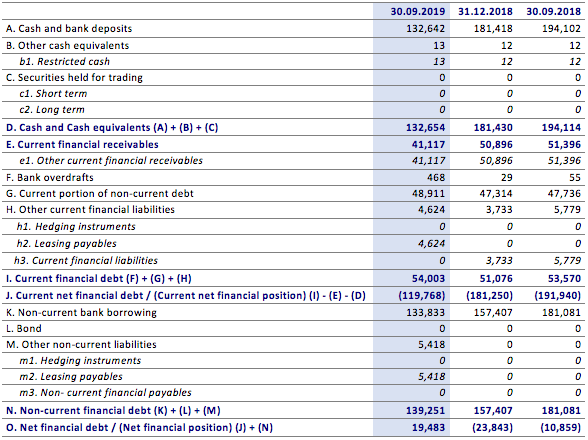The image size is (588, 440).
Task: Select 'b1. Restricted cash' row label
Action: (x=64, y=62)
